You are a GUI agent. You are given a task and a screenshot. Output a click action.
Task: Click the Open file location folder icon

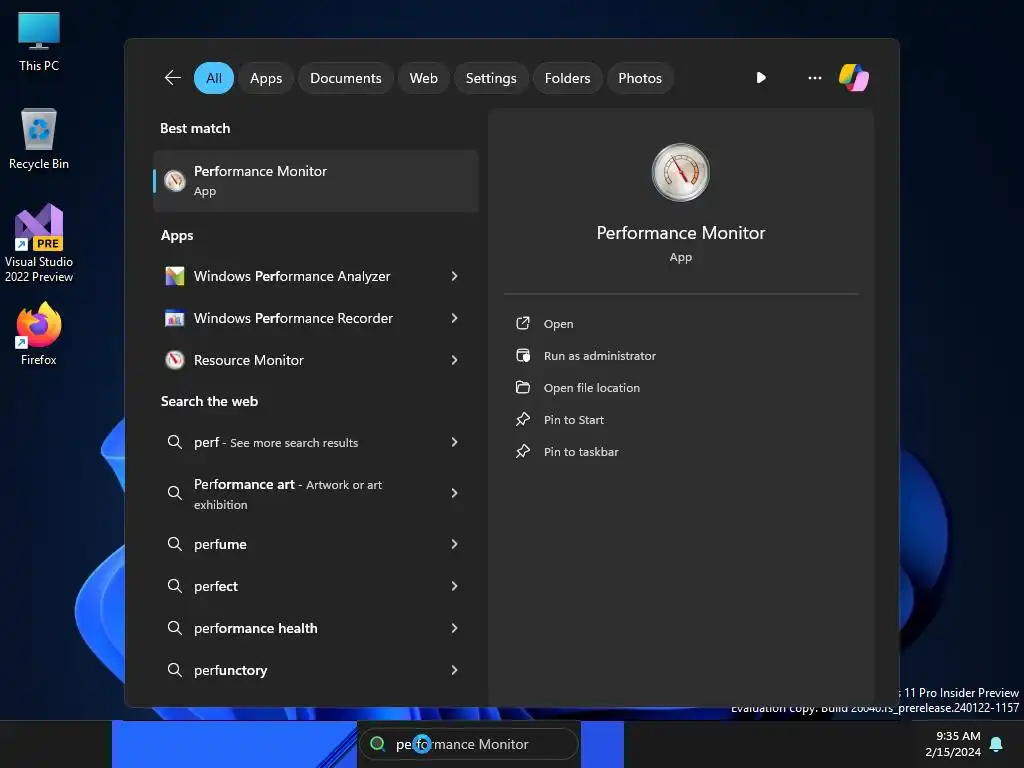[x=522, y=387]
